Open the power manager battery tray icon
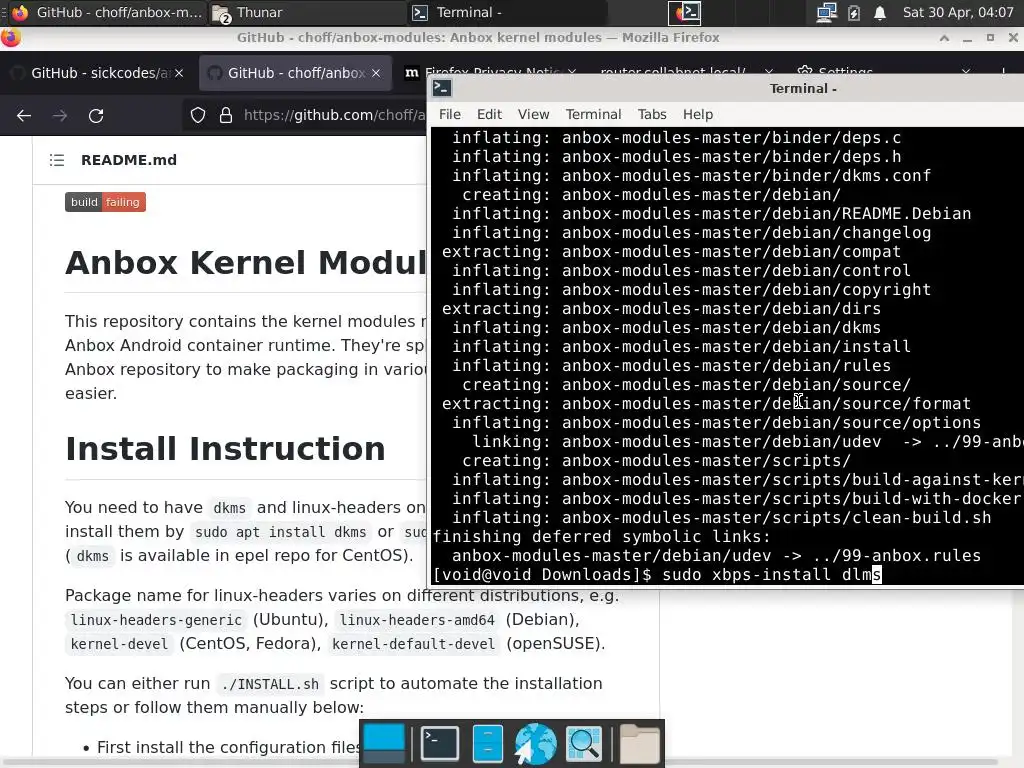 tap(854, 12)
